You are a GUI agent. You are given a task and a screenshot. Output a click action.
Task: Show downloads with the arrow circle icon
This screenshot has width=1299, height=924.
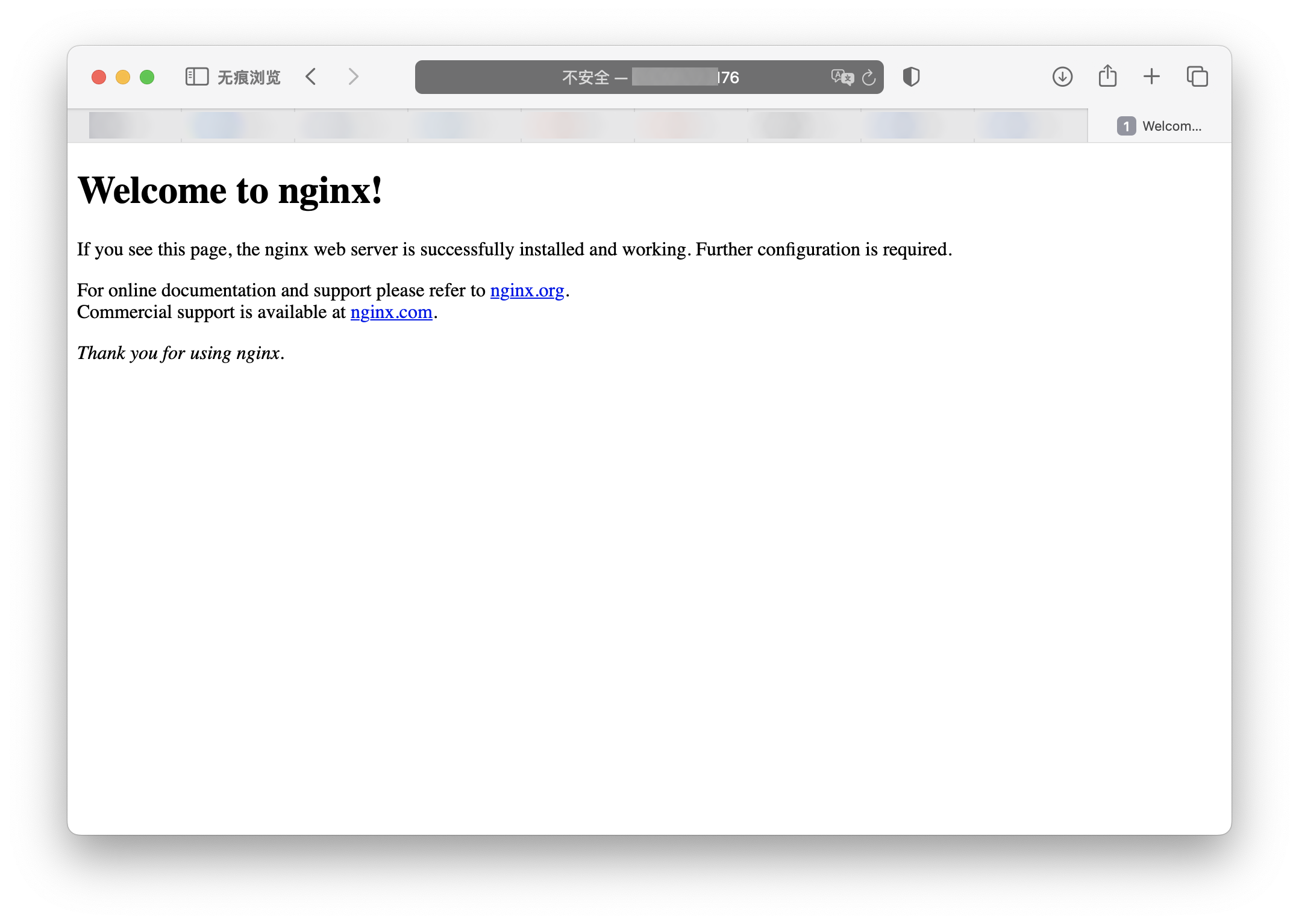click(x=1062, y=77)
